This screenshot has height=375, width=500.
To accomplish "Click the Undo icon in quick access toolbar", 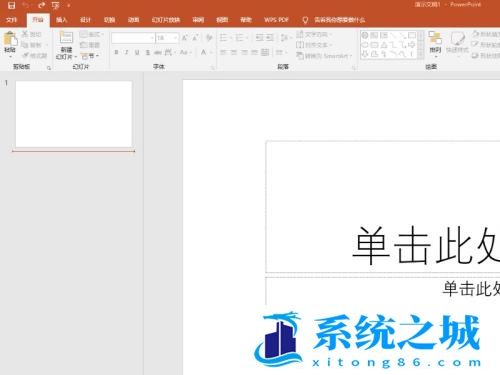I will pyautogui.click(x=26, y=5).
